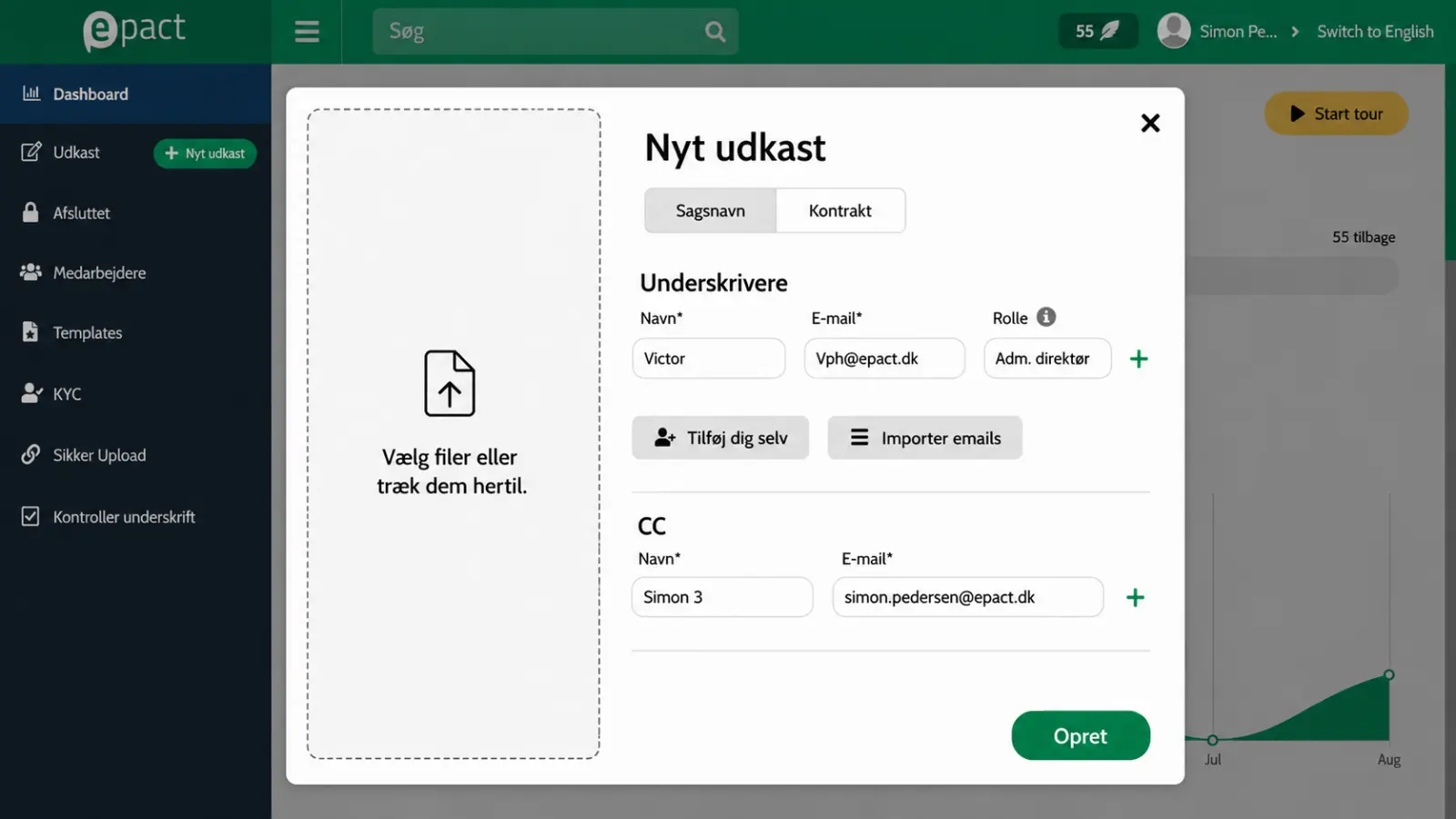Screen dimensions: 1456x819
Task: Switch to English language link
Action: [x=1375, y=32]
